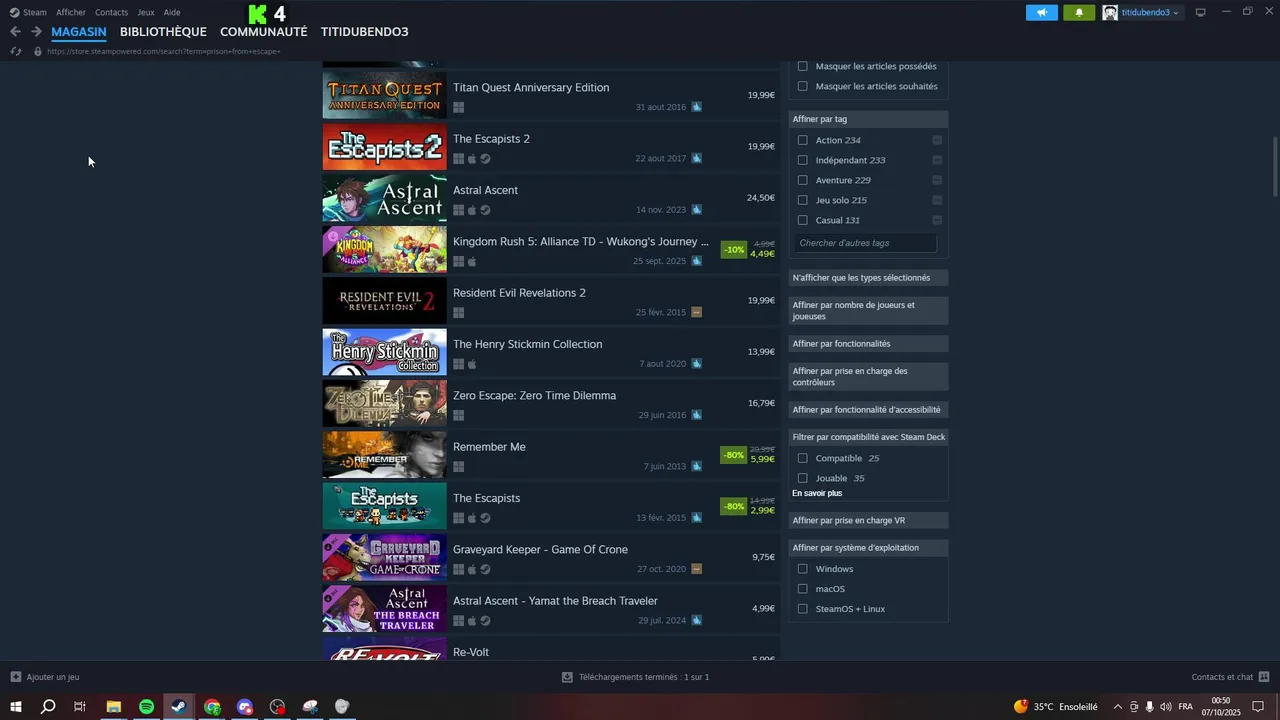Expand N'afficher que les types sélectionnés
The width and height of the screenshot is (1280, 720).
(x=868, y=278)
